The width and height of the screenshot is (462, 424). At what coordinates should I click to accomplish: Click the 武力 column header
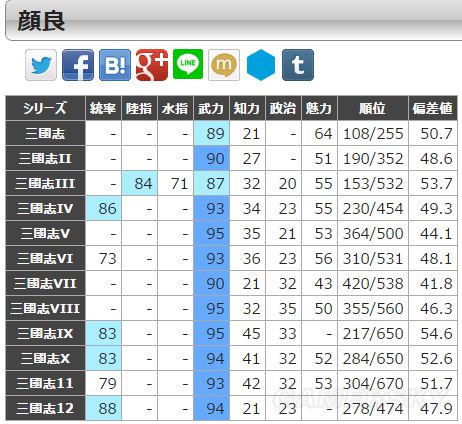(x=211, y=108)
